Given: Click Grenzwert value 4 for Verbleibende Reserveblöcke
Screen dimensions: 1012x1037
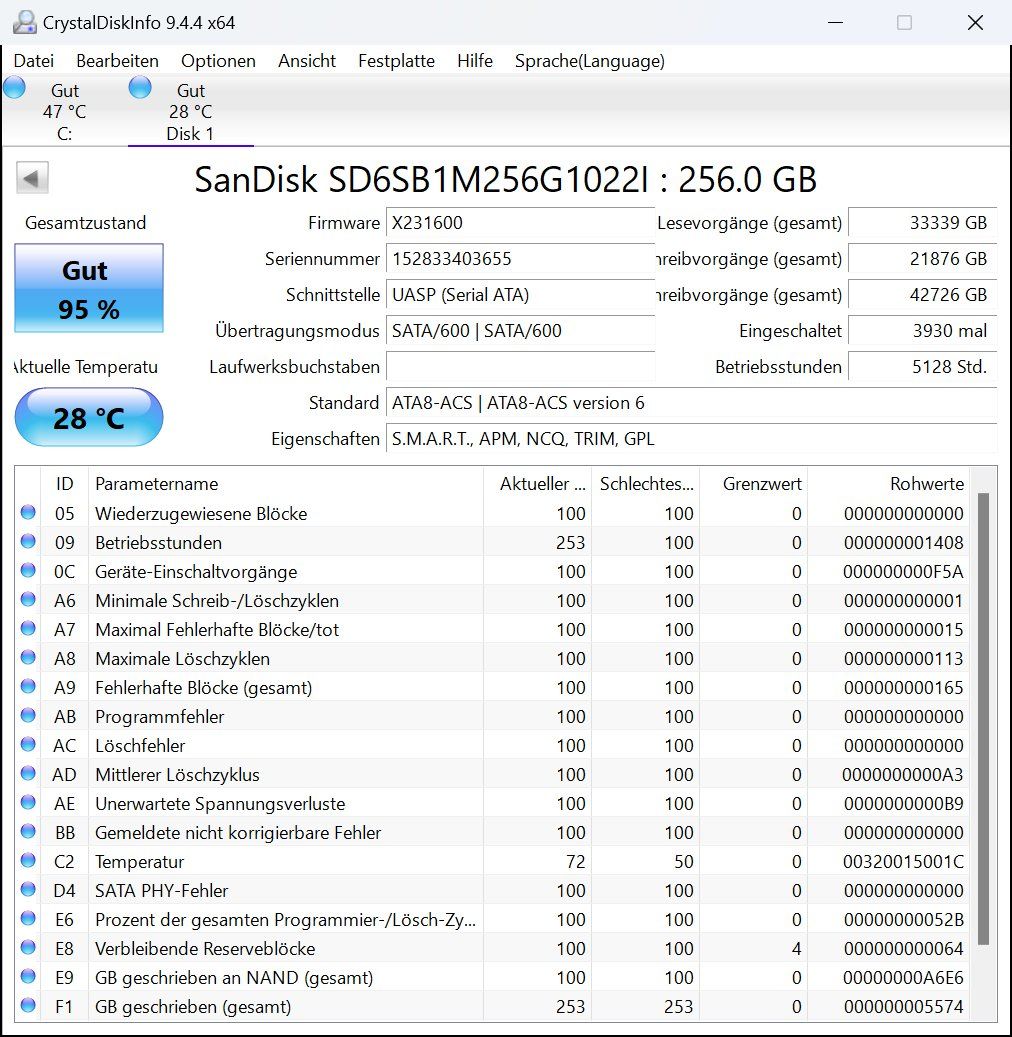Looking at the screenshot, I should pyautogui.click(x=796, y=948).
